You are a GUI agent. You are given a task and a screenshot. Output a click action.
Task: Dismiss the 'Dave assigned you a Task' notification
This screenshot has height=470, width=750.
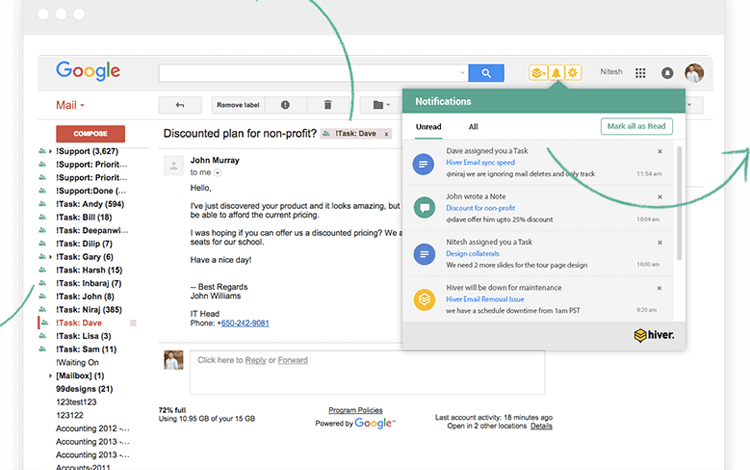click(x=660, y=151)
